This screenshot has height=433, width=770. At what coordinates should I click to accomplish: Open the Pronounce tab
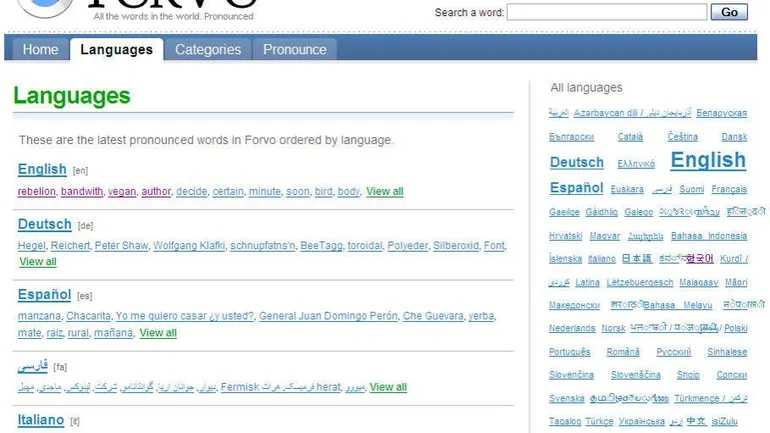click(x=295, y=49)
